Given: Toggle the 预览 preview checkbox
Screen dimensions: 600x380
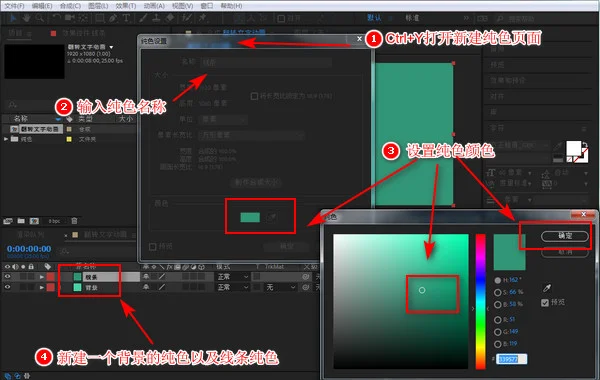Looking at the screenshot, I should click(545, 303).
